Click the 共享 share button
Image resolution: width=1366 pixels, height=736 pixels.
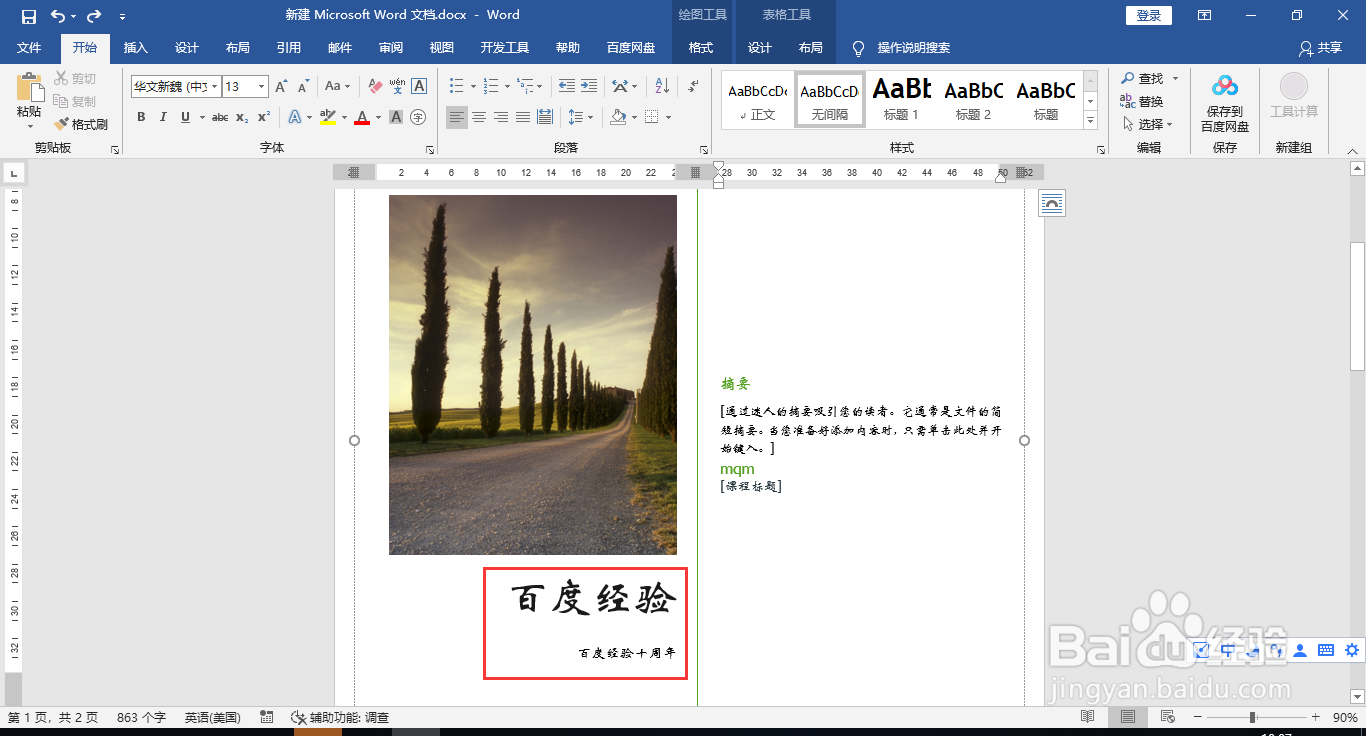click(x=1320, y=48)
